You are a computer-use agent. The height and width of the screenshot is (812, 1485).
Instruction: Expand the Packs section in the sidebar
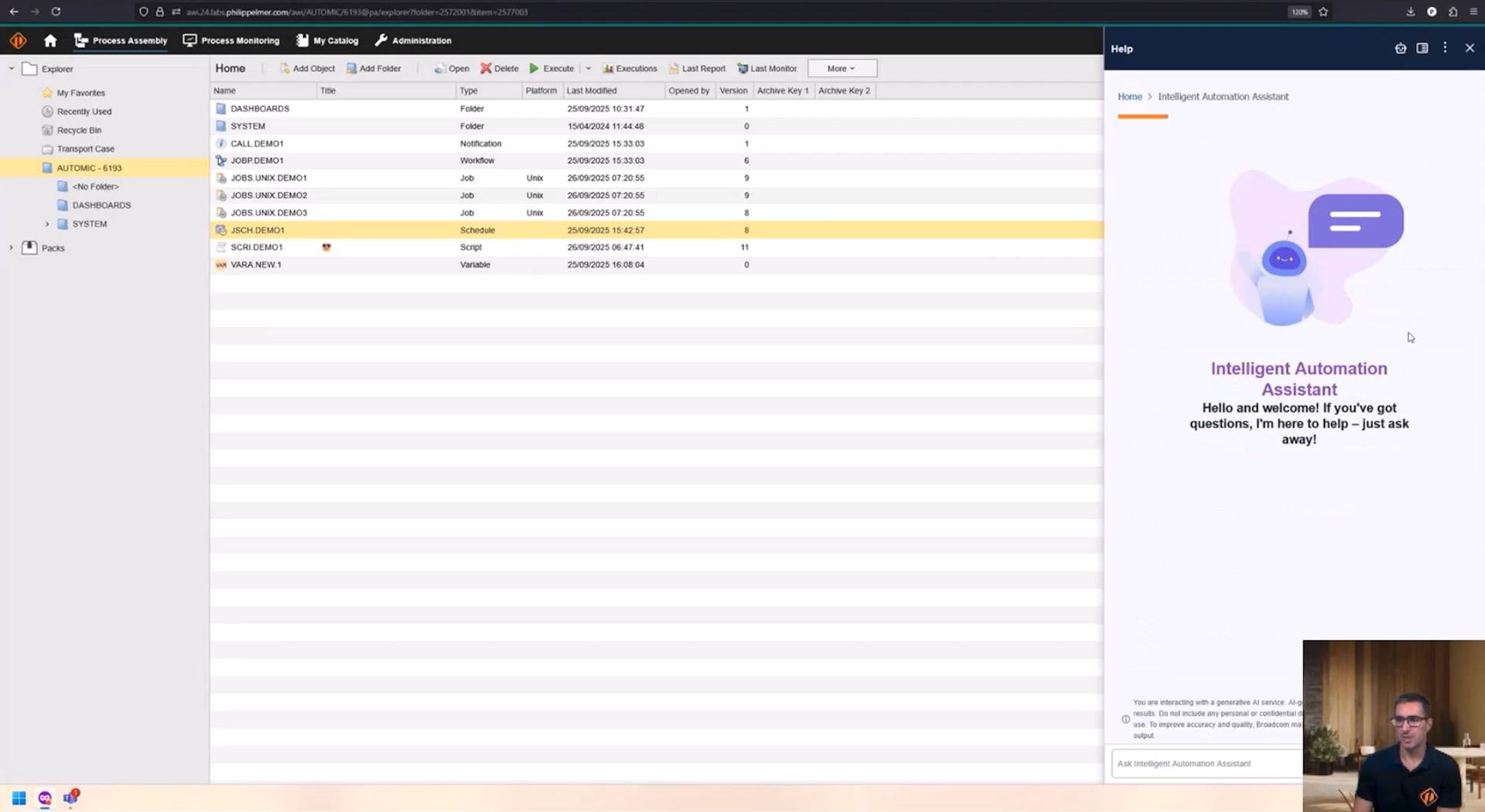(10, 247)
